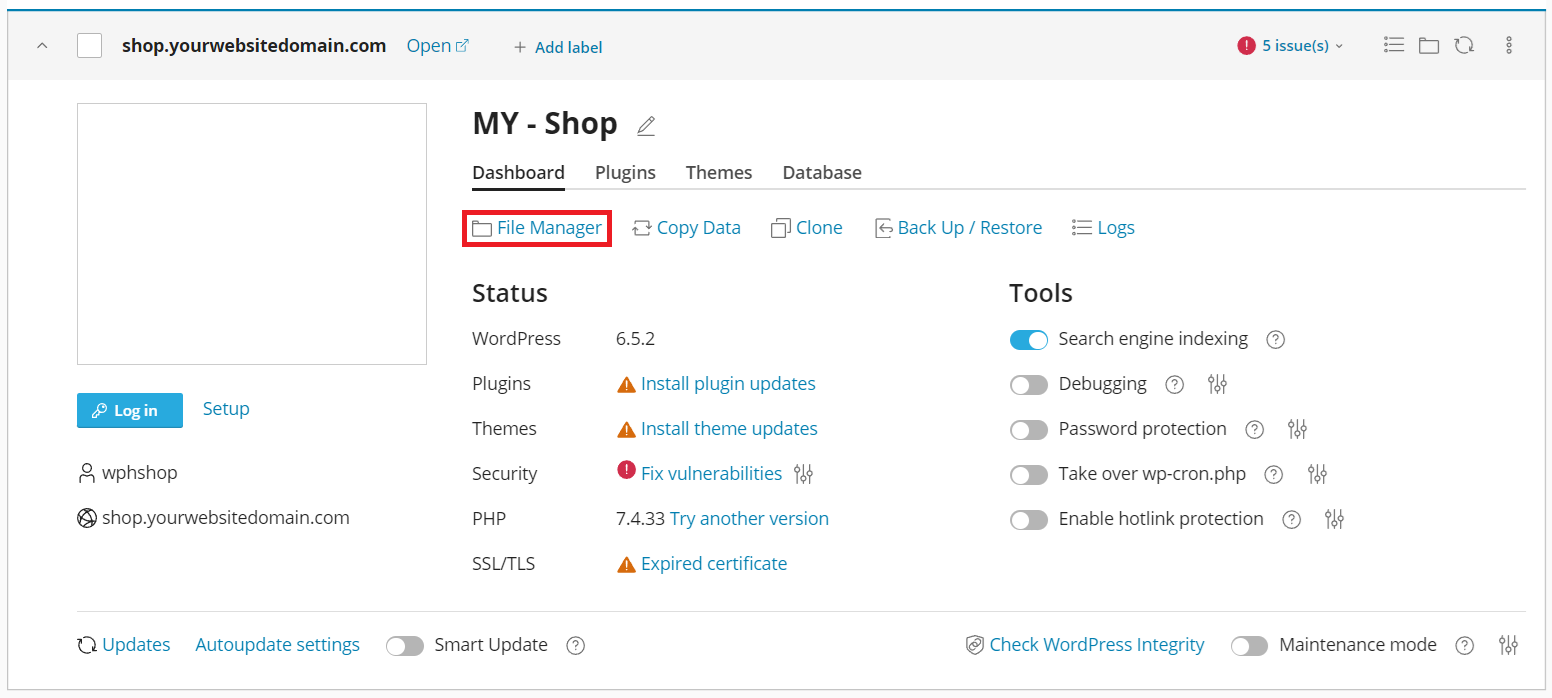Disable Search engine indexing toggle
1552x698 pixels.
click(x=1028, y=340)
